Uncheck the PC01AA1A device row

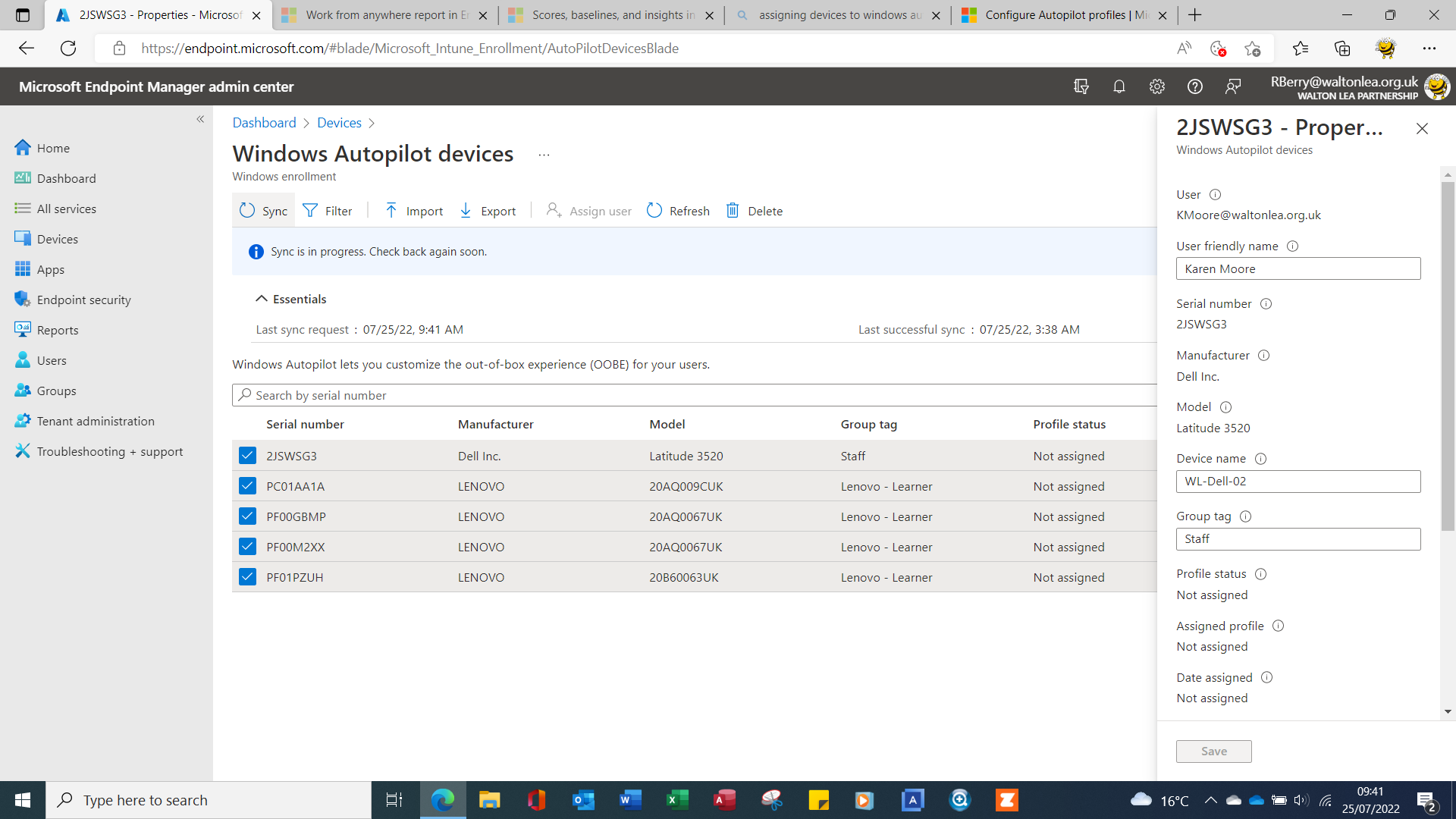click(247, 485)
